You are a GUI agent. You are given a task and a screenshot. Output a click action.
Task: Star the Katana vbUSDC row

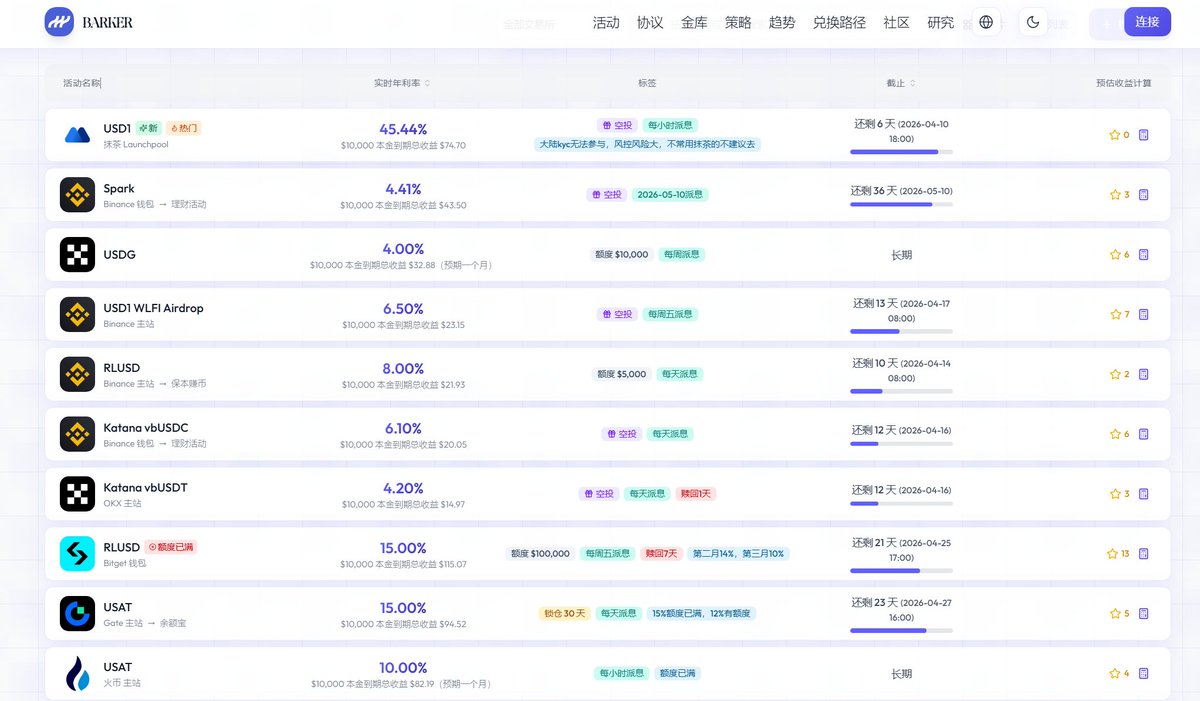pyautogui.click(x=1114, y=434)
